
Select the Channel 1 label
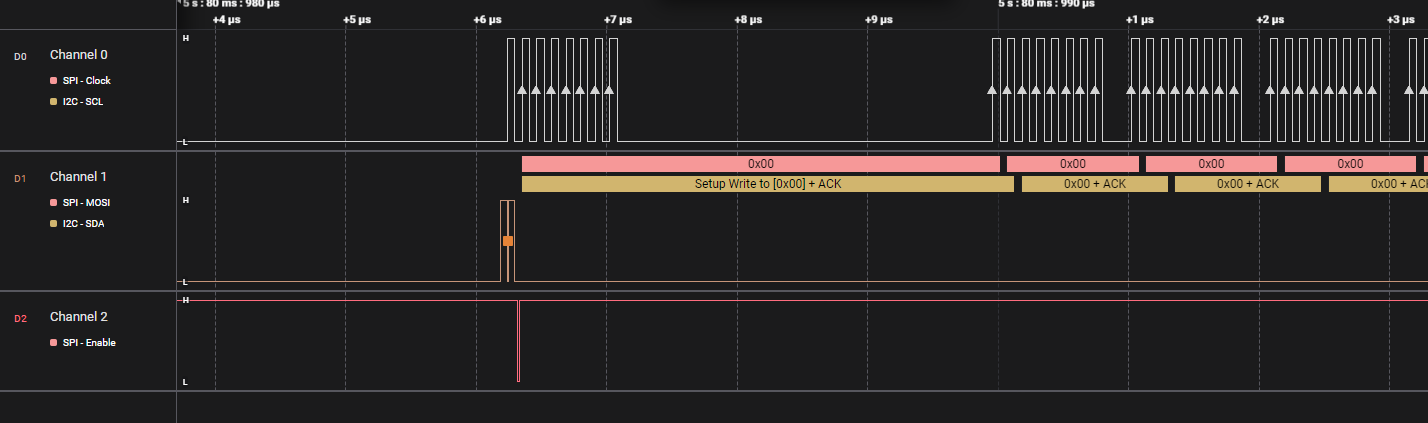(78, 177)
